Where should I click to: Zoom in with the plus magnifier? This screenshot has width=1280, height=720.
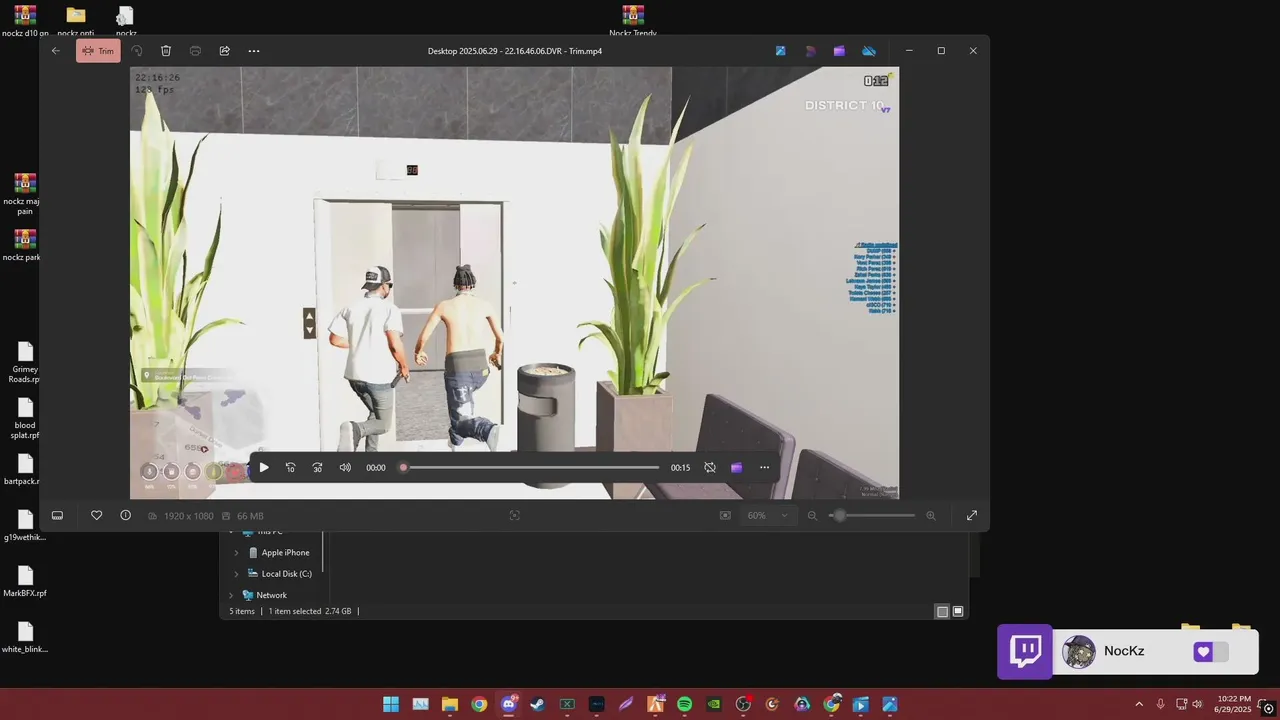coord(931,516)
